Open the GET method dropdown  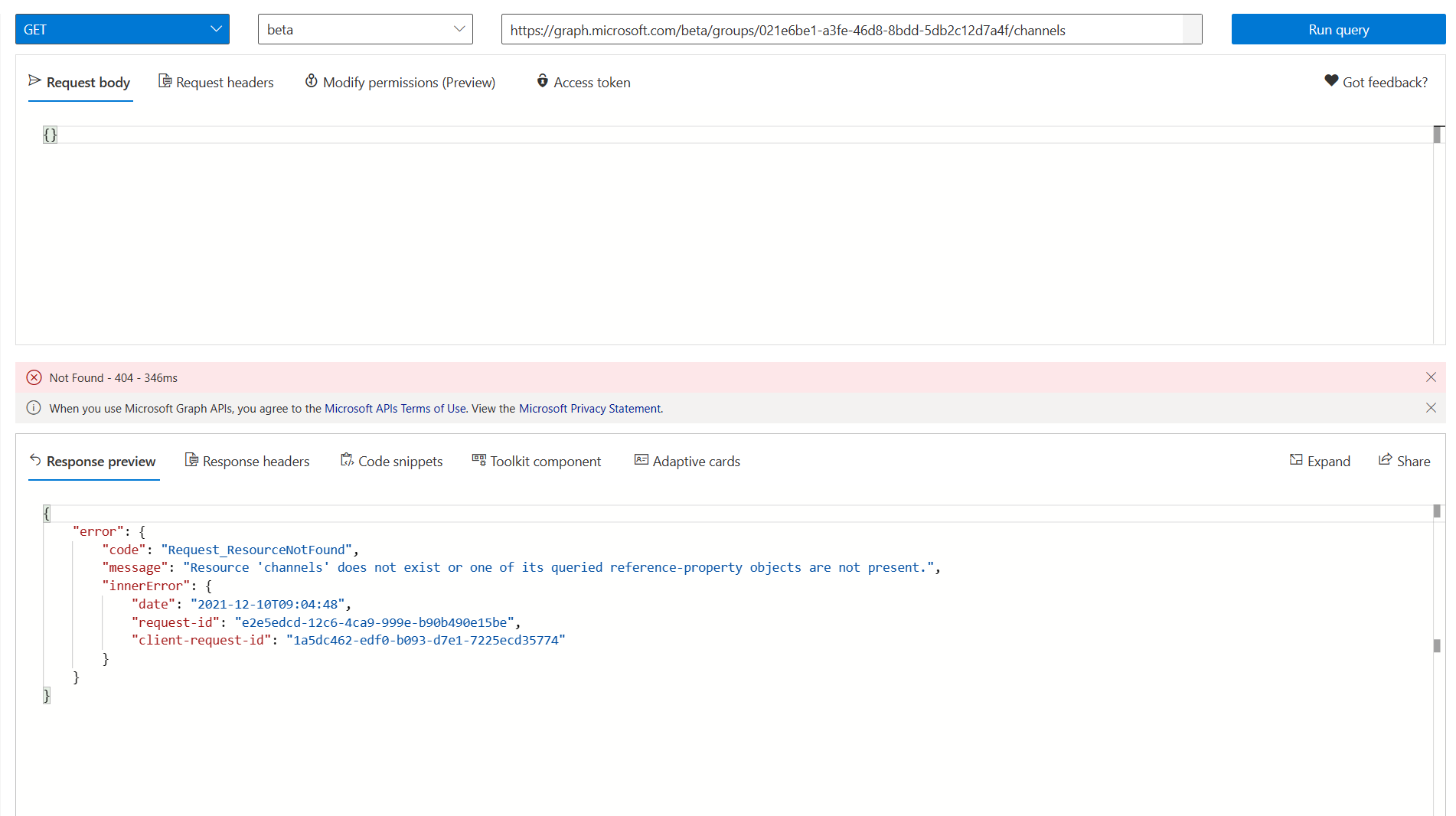(122, 29)
